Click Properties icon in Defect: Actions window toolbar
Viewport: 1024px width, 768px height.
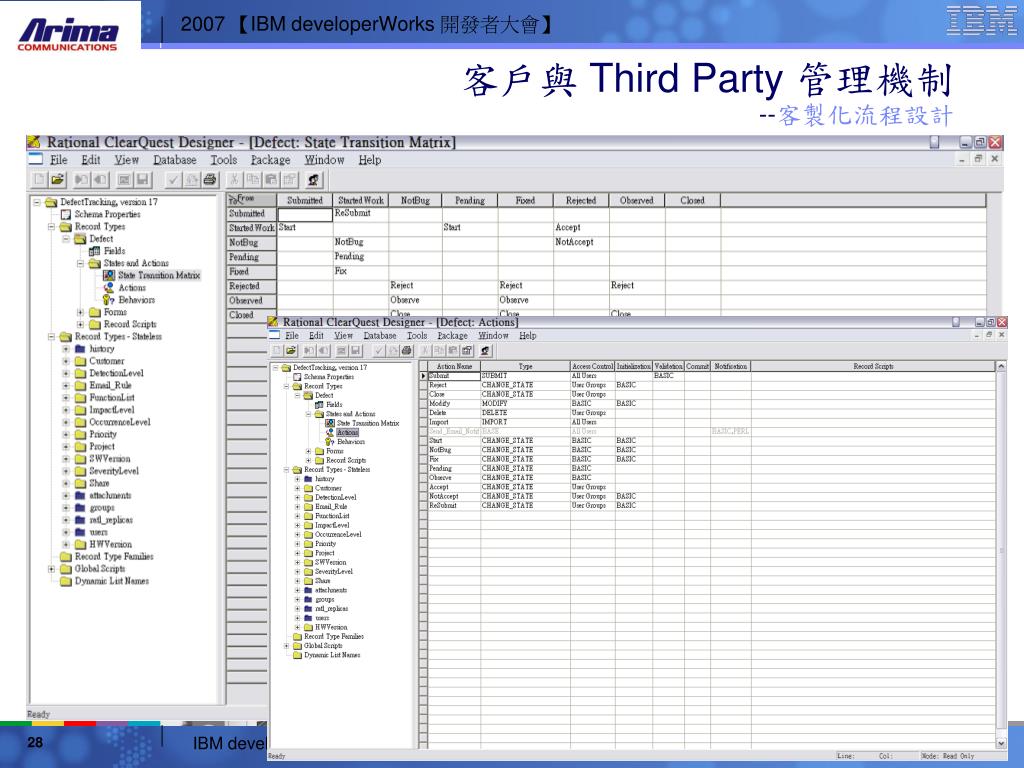point(467,351)
